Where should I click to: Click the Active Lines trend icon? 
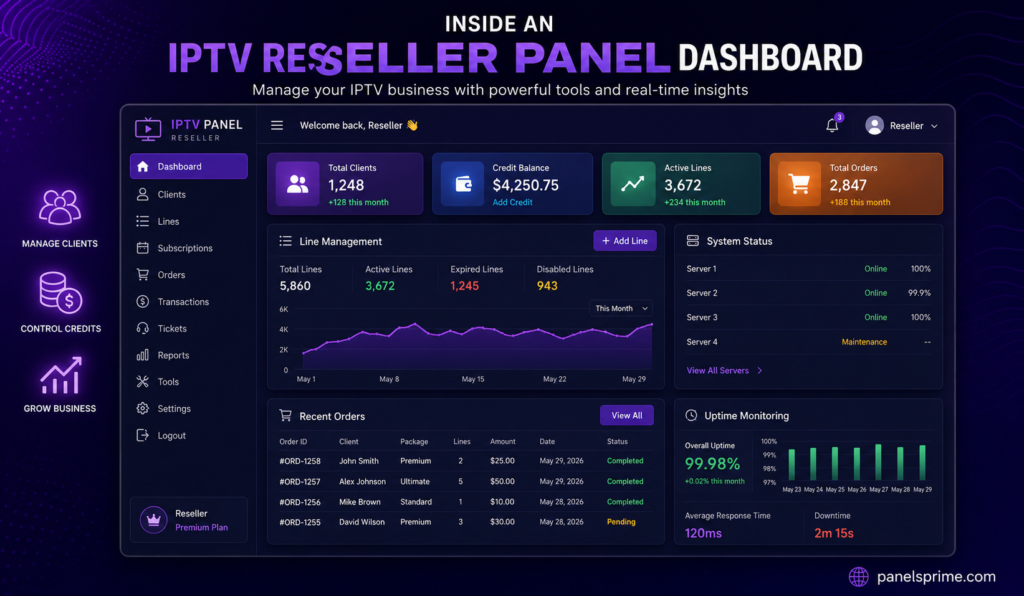point(632,184)
